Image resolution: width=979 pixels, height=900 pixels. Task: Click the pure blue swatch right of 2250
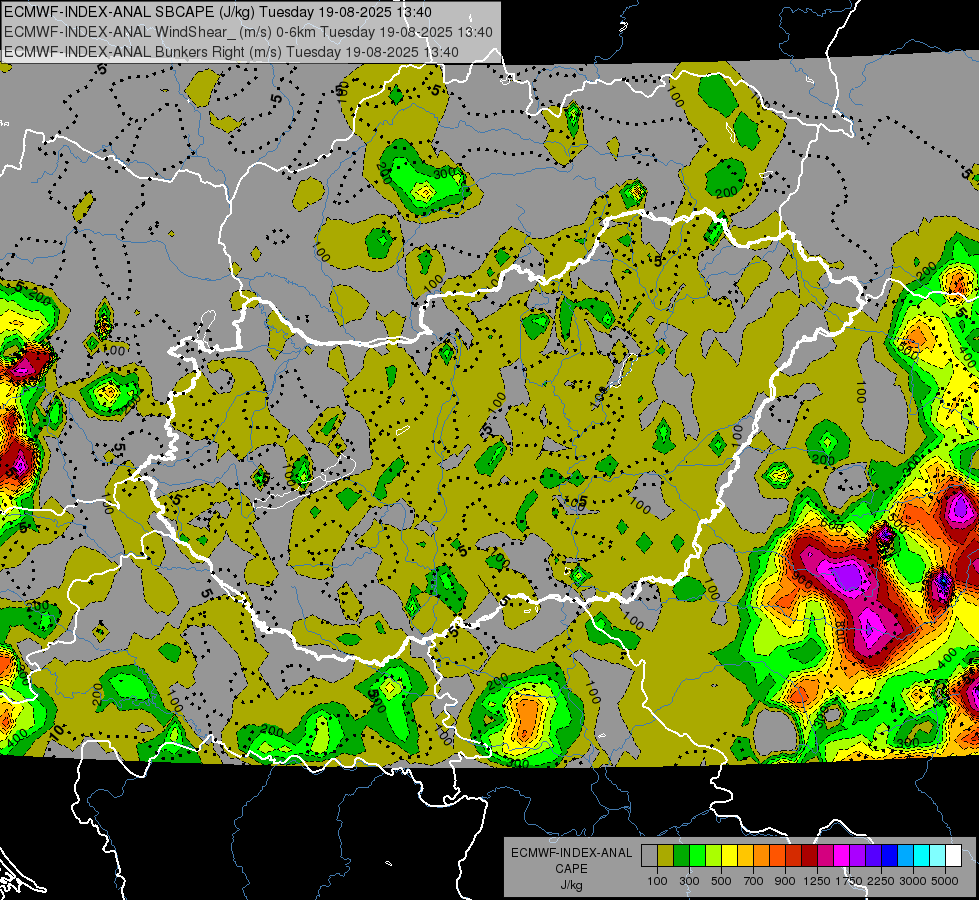(x=889, y=855)
